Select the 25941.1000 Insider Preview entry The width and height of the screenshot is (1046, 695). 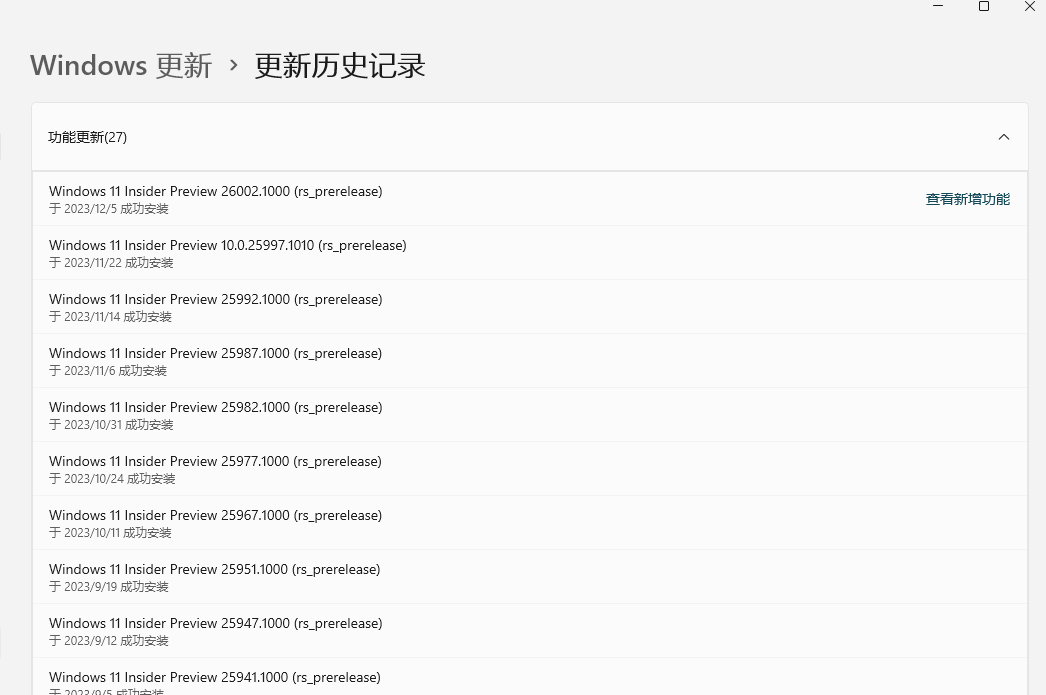coord(530,677)
